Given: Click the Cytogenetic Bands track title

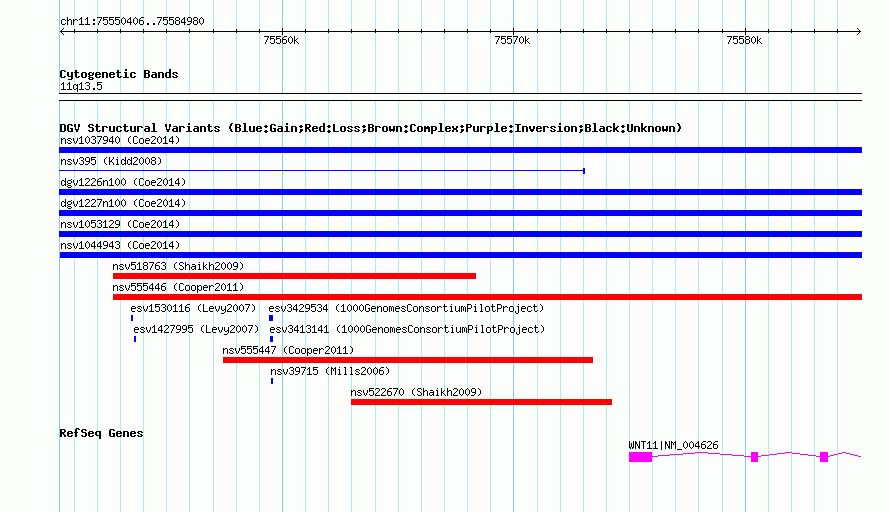Looking at the screenshot, I should tap(119, 74).
